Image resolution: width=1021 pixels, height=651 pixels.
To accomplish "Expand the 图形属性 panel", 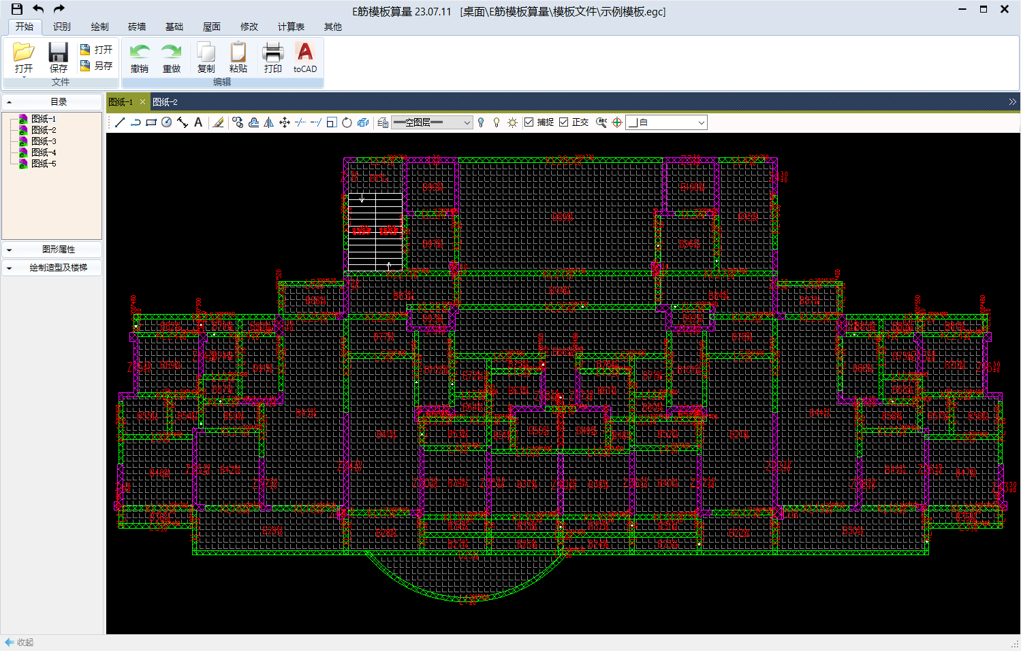I will tap(53, 249).
